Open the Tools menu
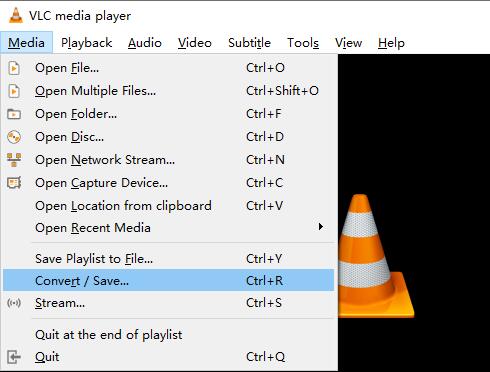 [303, 43]
